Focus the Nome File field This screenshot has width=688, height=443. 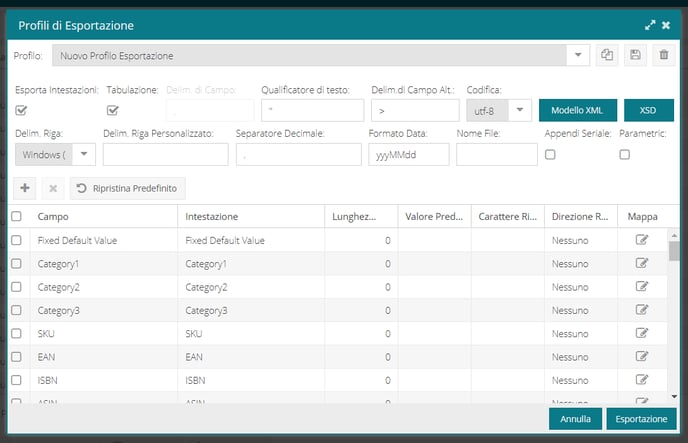click(x=497, y=154)
